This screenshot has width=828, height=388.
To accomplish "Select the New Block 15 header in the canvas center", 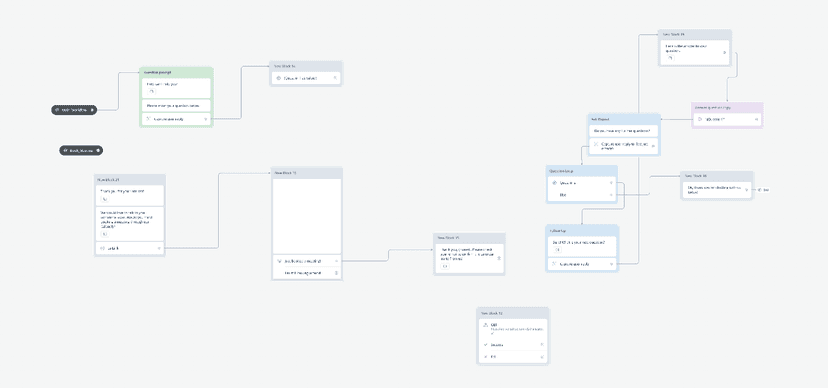I will [x=469, y=238].
